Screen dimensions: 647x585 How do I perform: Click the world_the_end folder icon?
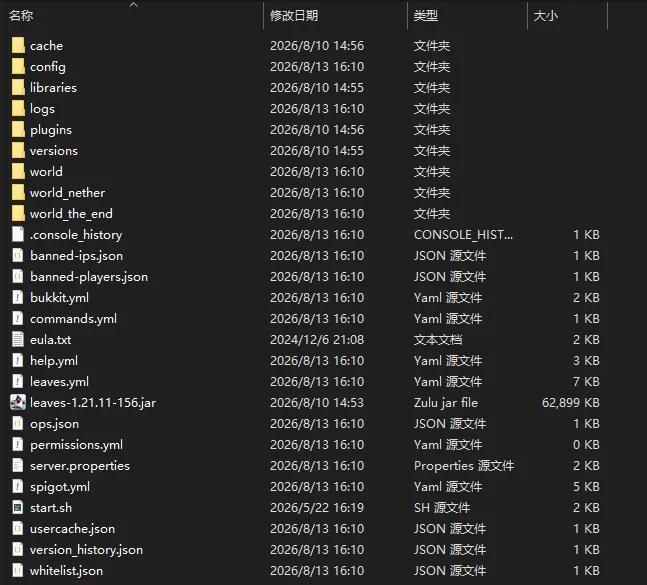point(18,214)
